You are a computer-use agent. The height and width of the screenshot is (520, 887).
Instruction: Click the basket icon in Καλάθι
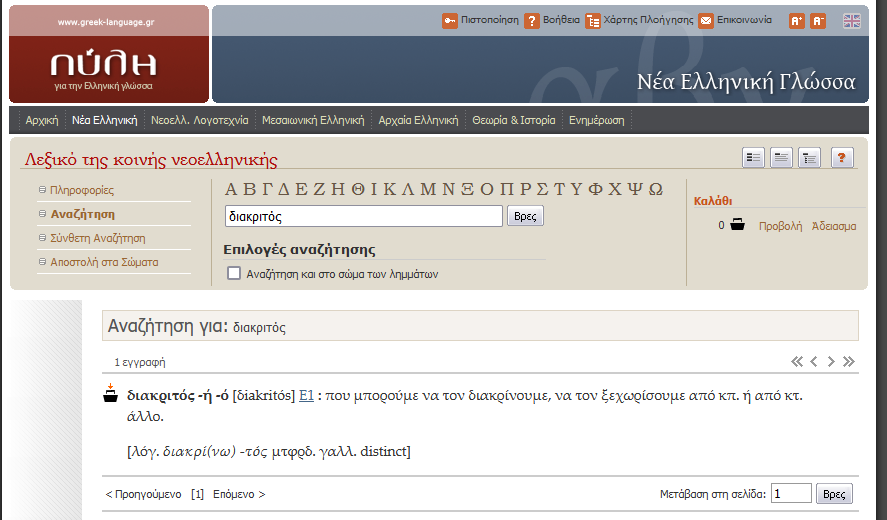[x=738, y=225]
